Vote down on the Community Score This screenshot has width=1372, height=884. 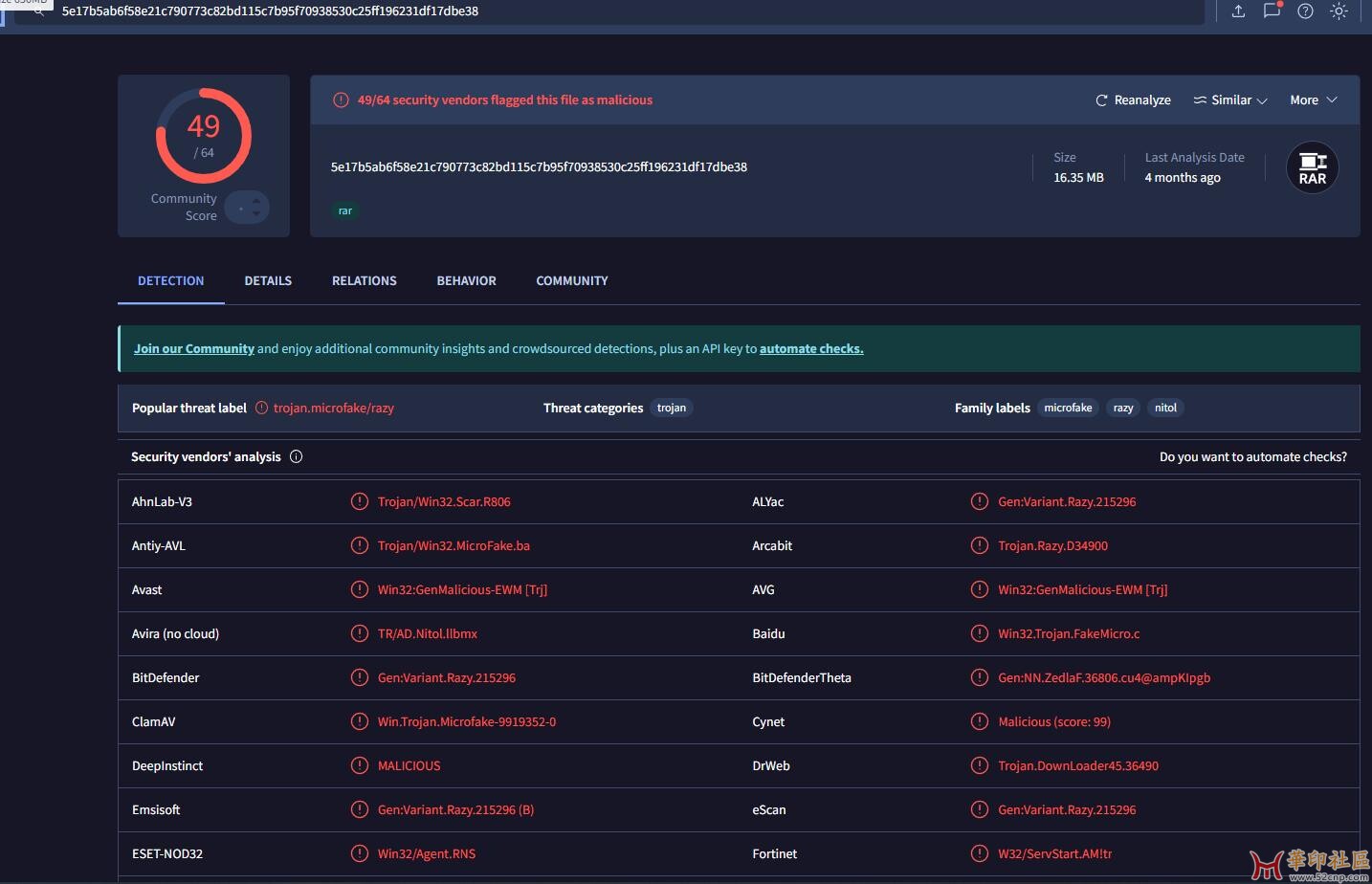pyautogui.click(x=256, y=214)
